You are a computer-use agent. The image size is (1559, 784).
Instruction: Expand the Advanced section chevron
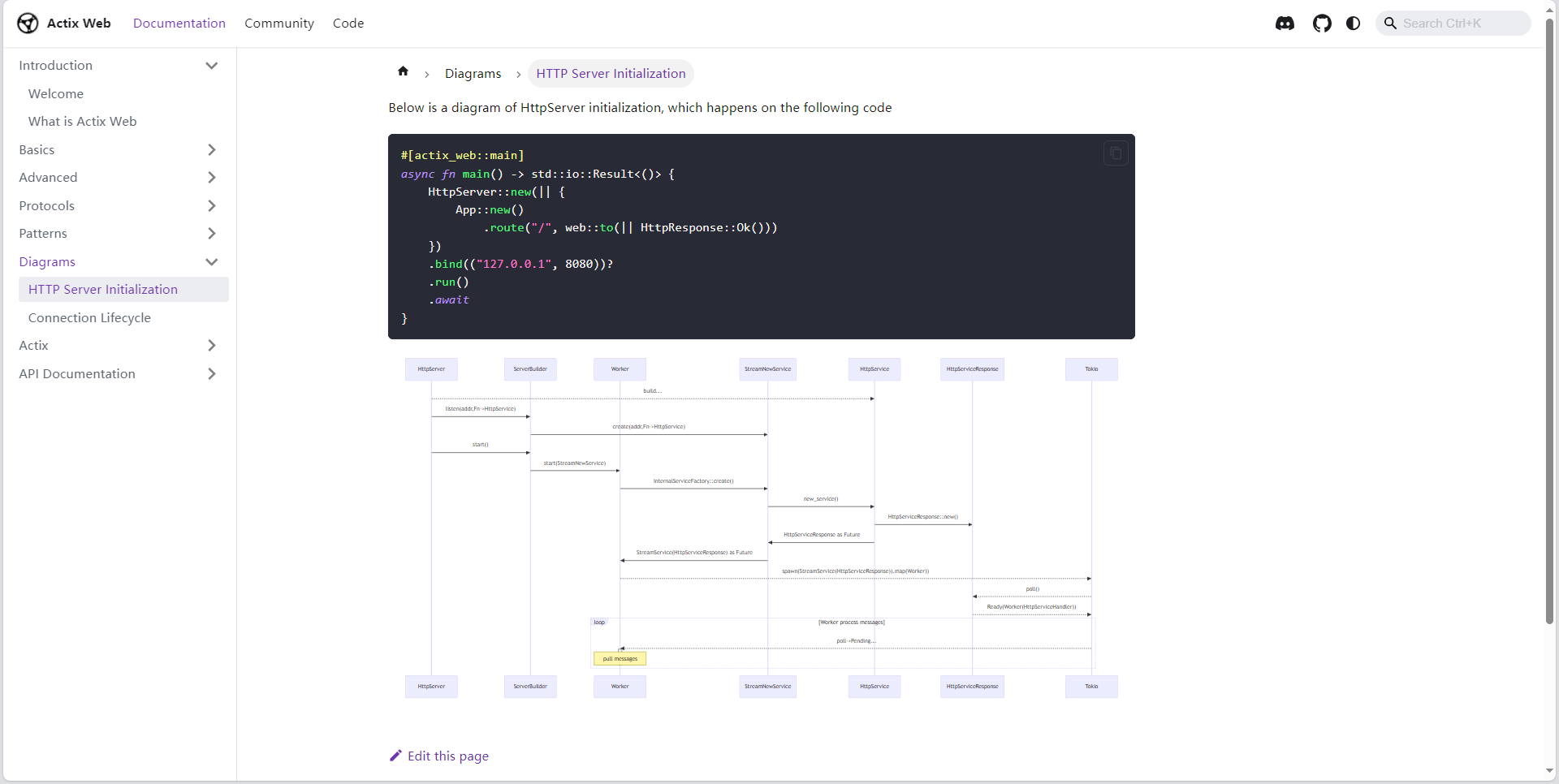212,178
